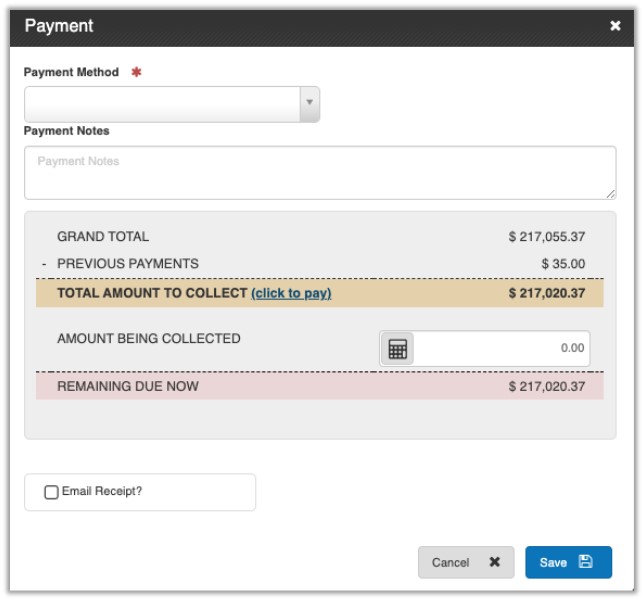The width and height of the screenshot is (644, 601).
Task: Click the Previous Payments amount $35.00
Action: [x=563, y=264]
